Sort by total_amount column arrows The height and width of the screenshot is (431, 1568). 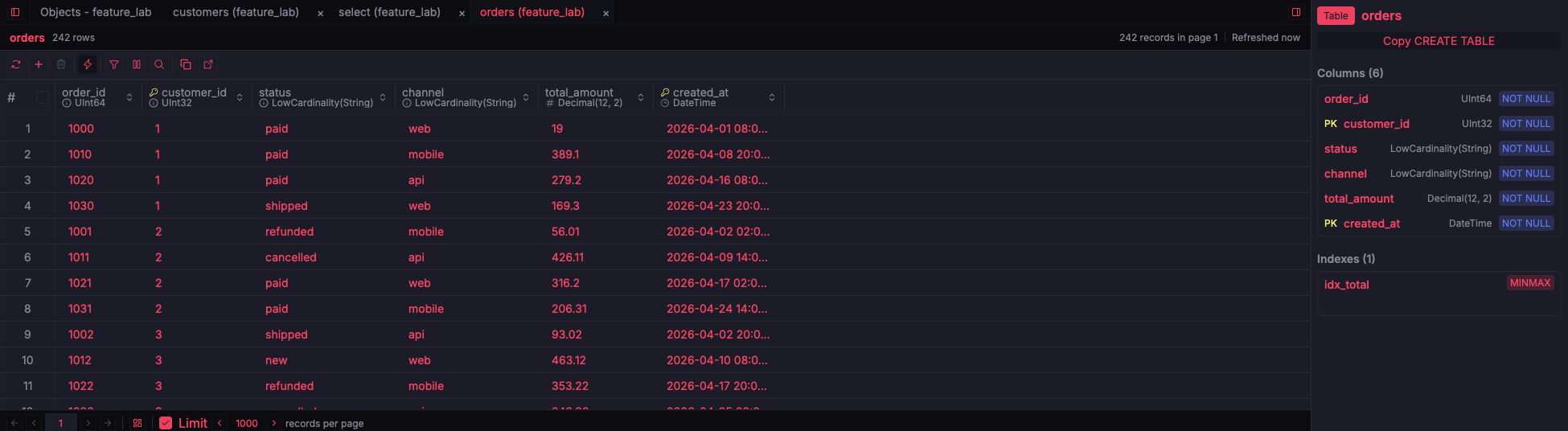(x=641, y=97)
